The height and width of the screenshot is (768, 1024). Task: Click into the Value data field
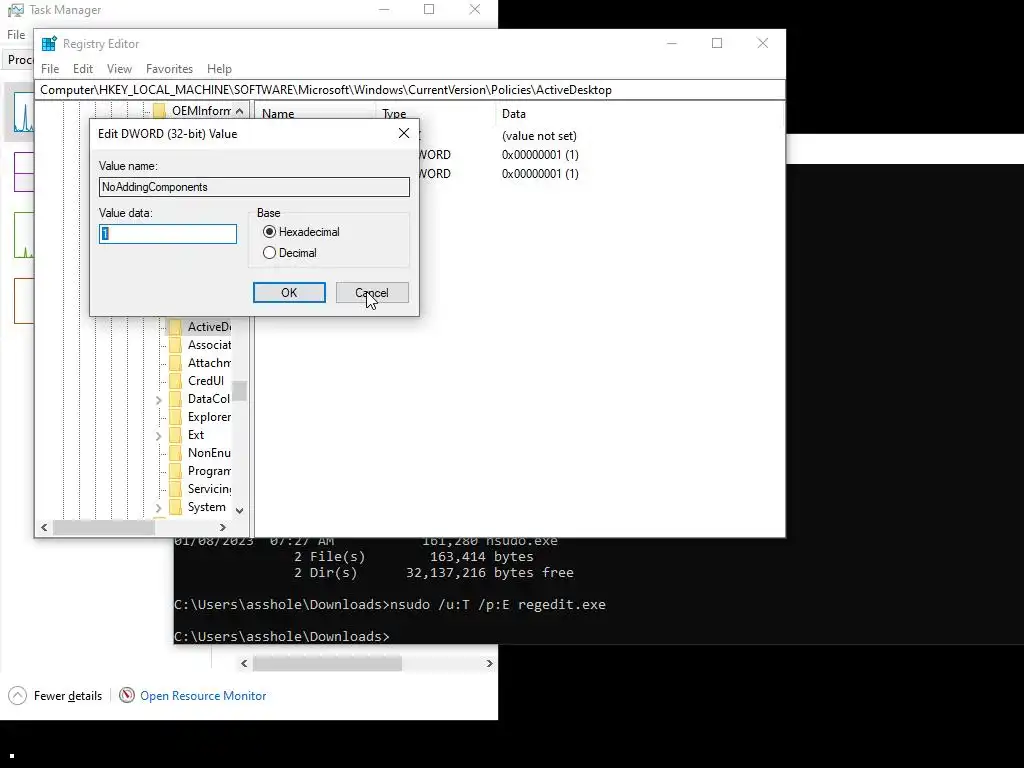tap(168, 234)
